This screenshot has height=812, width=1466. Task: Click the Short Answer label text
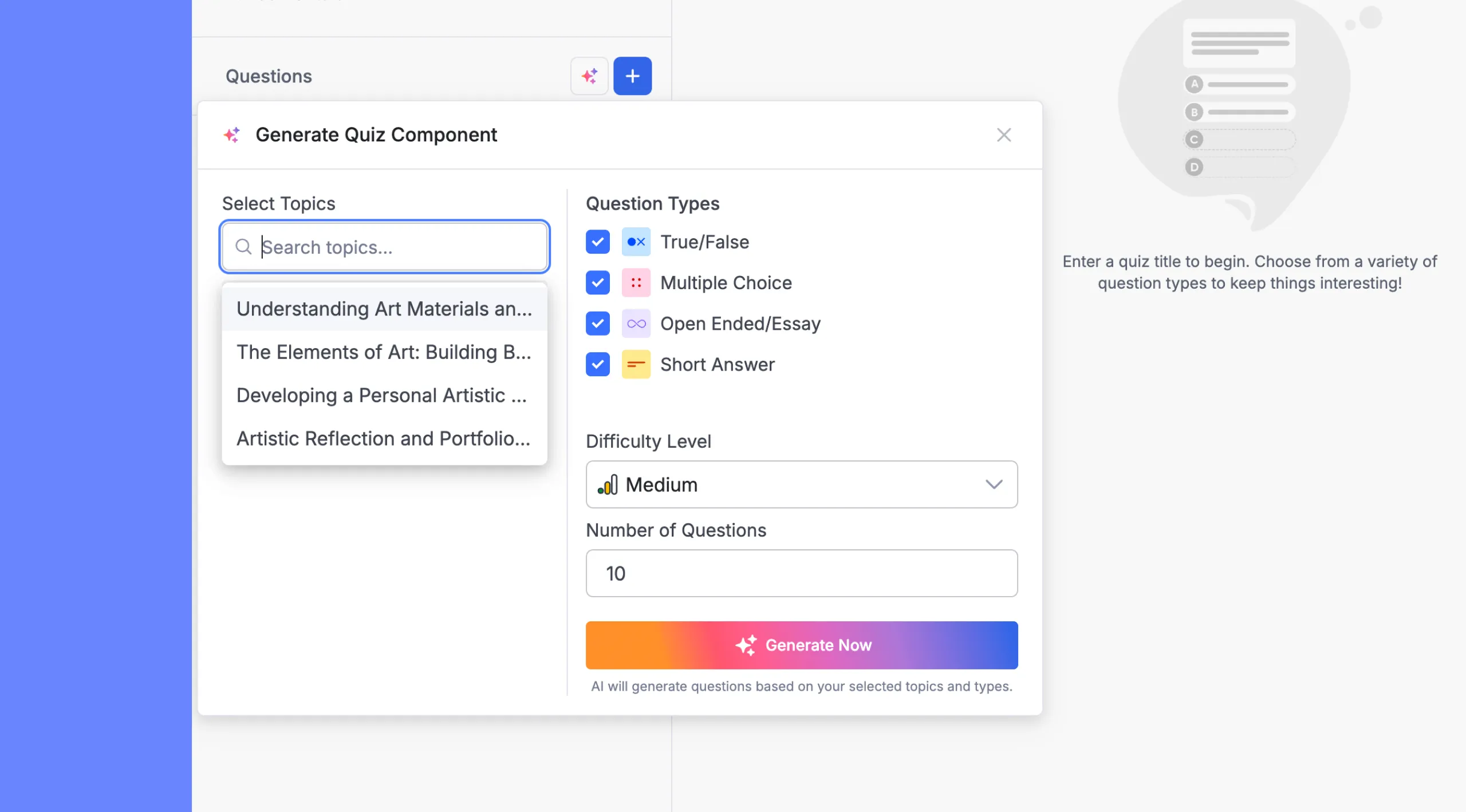[x=717, y=365]
